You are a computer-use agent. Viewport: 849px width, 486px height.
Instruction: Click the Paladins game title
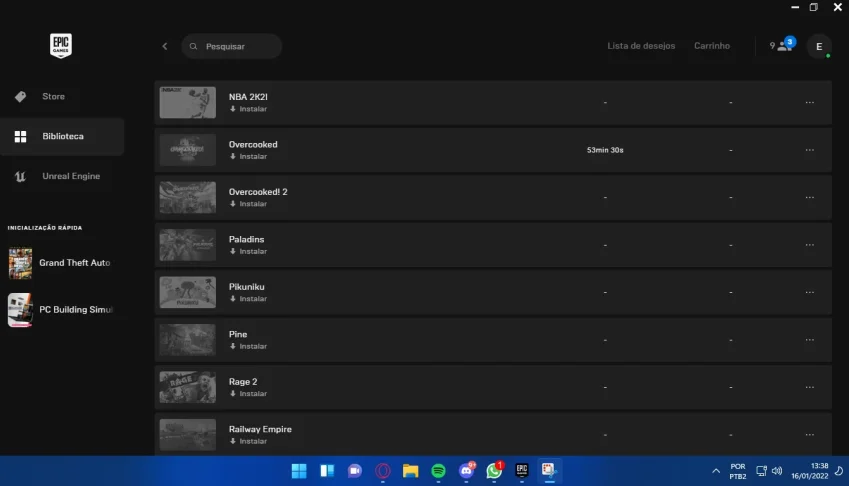coord(246,239)
